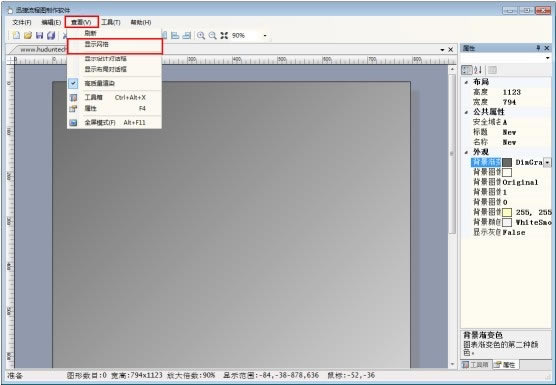Screen dimensions: 556x385
Task: Choose 工具箱 Ctrl+Alt+X menu entry
Action: pyautogui.click(x=114, y=97)
